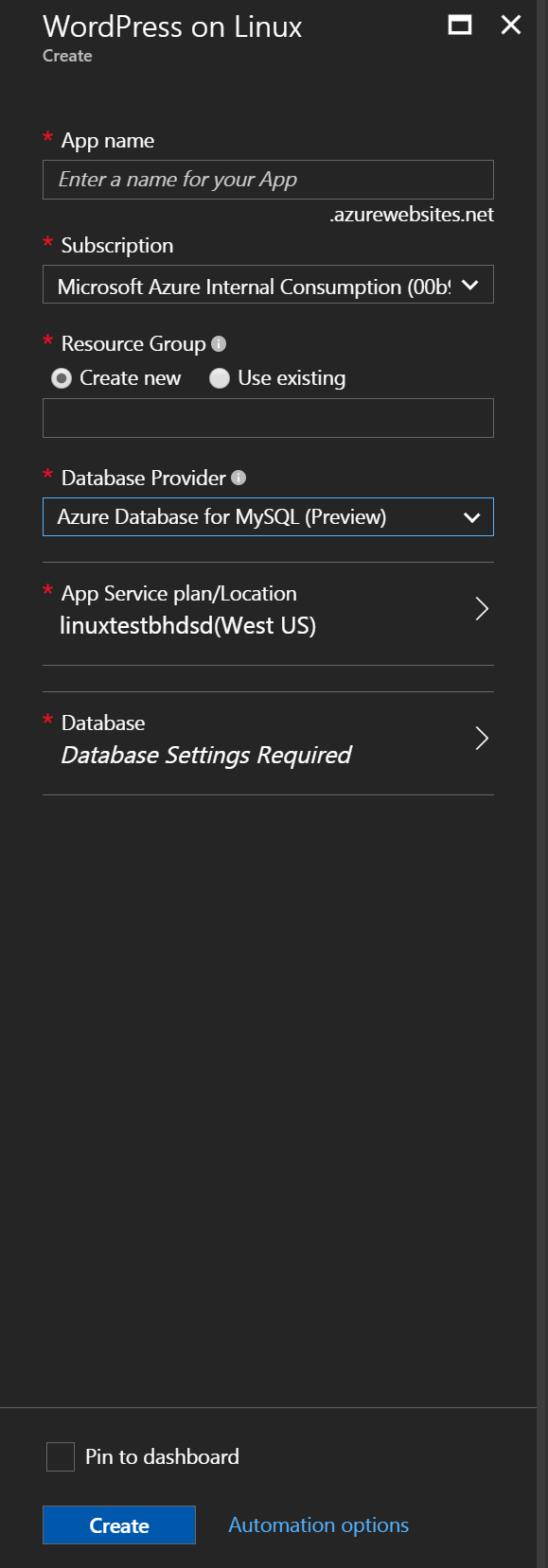The width and height of the screenshot is (548, 1568).
Task: Click the Database Provider dropdown arrow
Action: click(472, 517)
